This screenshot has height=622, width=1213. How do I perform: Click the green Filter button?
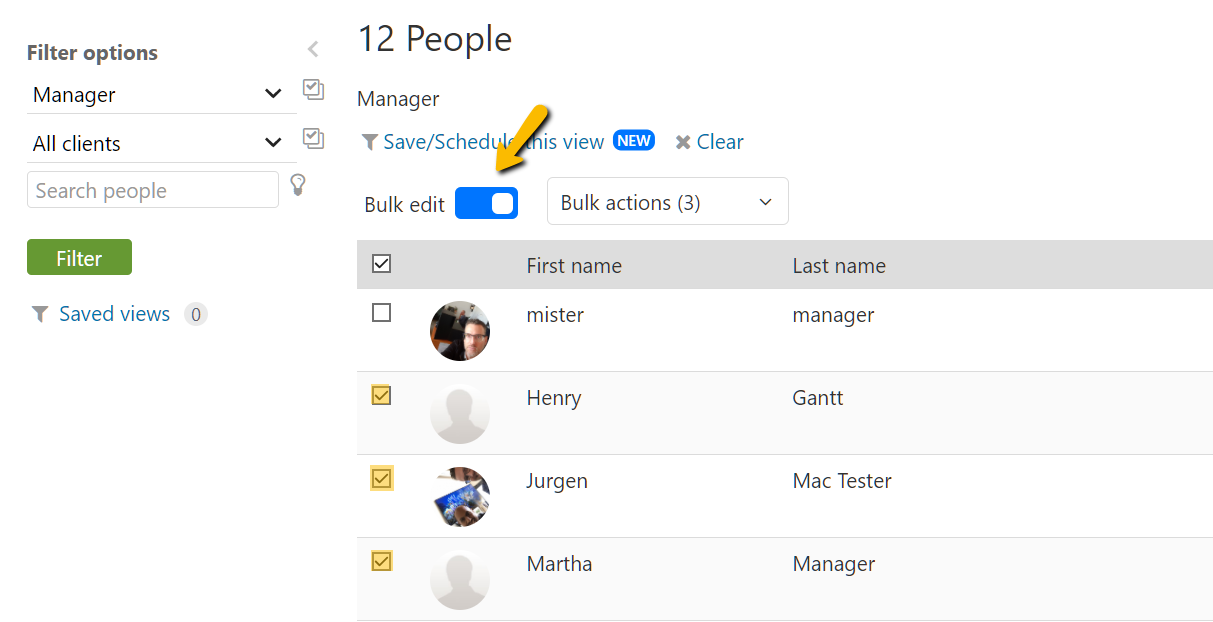tap(79, 258)
